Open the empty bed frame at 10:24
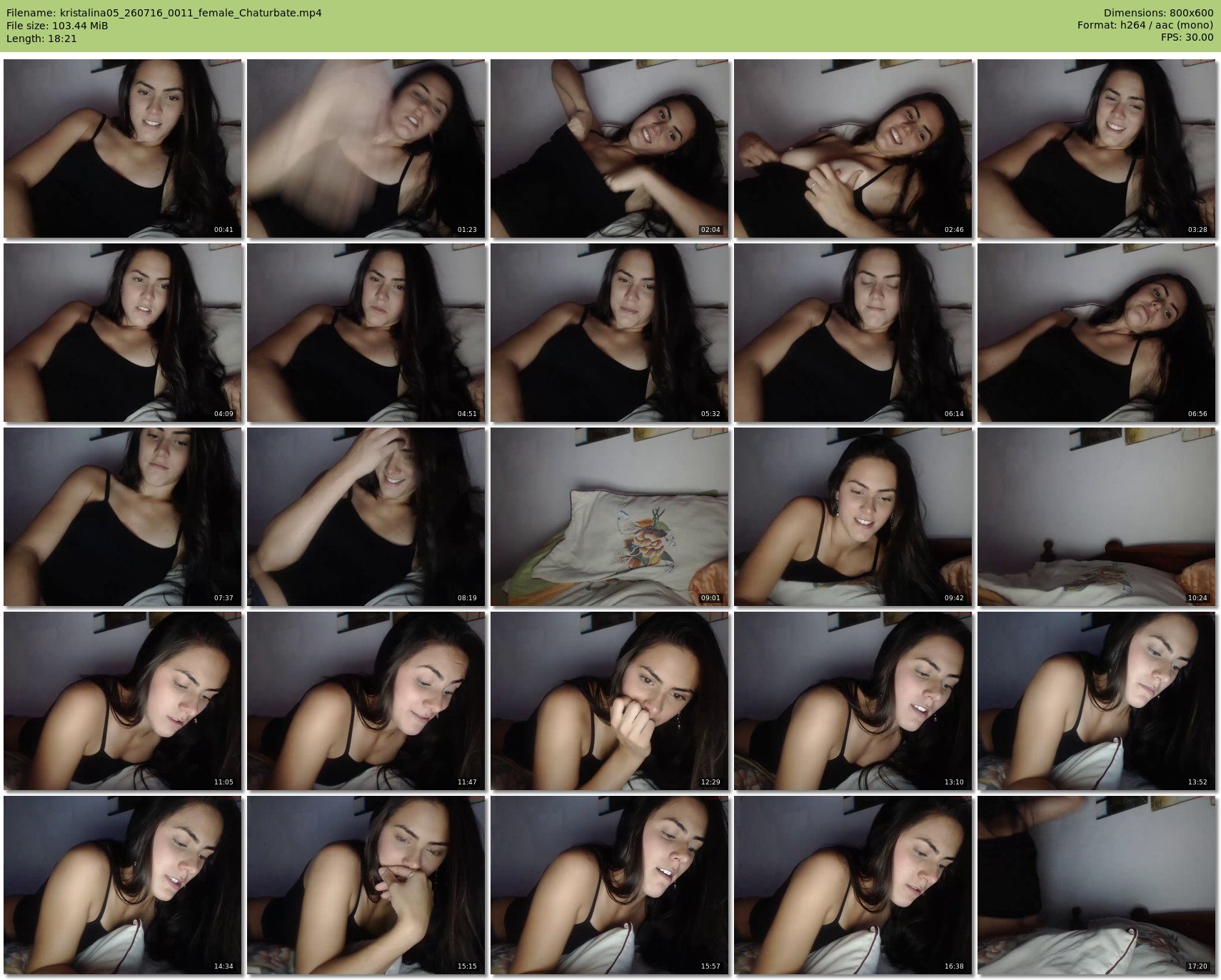The image size is (1221, 980). (1097, 517)
